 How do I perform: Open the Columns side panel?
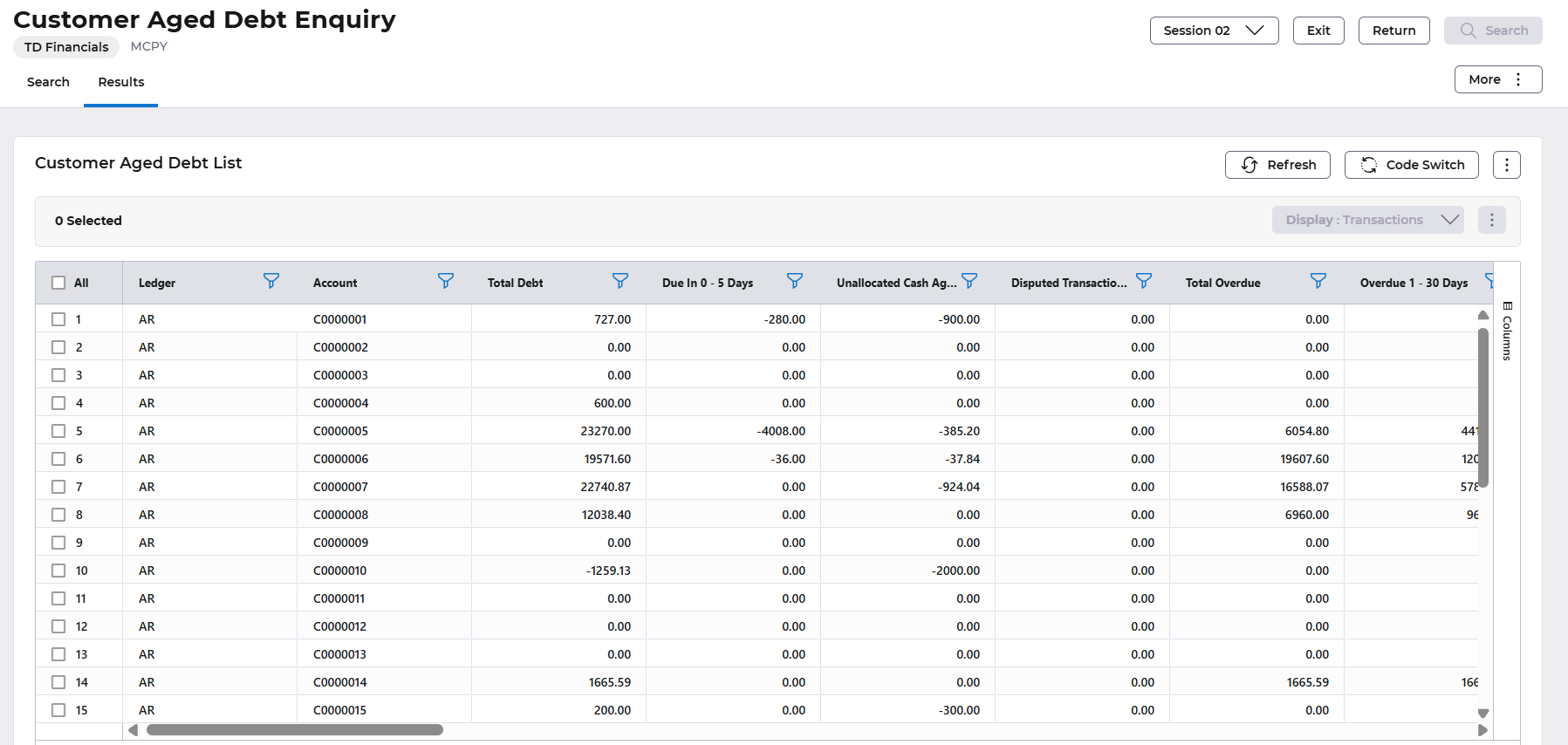click(1507, 331)
